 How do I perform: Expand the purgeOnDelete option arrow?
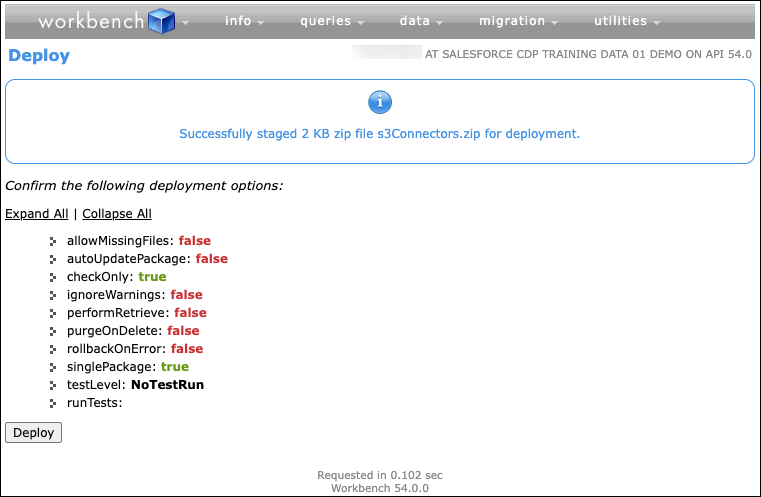coord(53,331)
